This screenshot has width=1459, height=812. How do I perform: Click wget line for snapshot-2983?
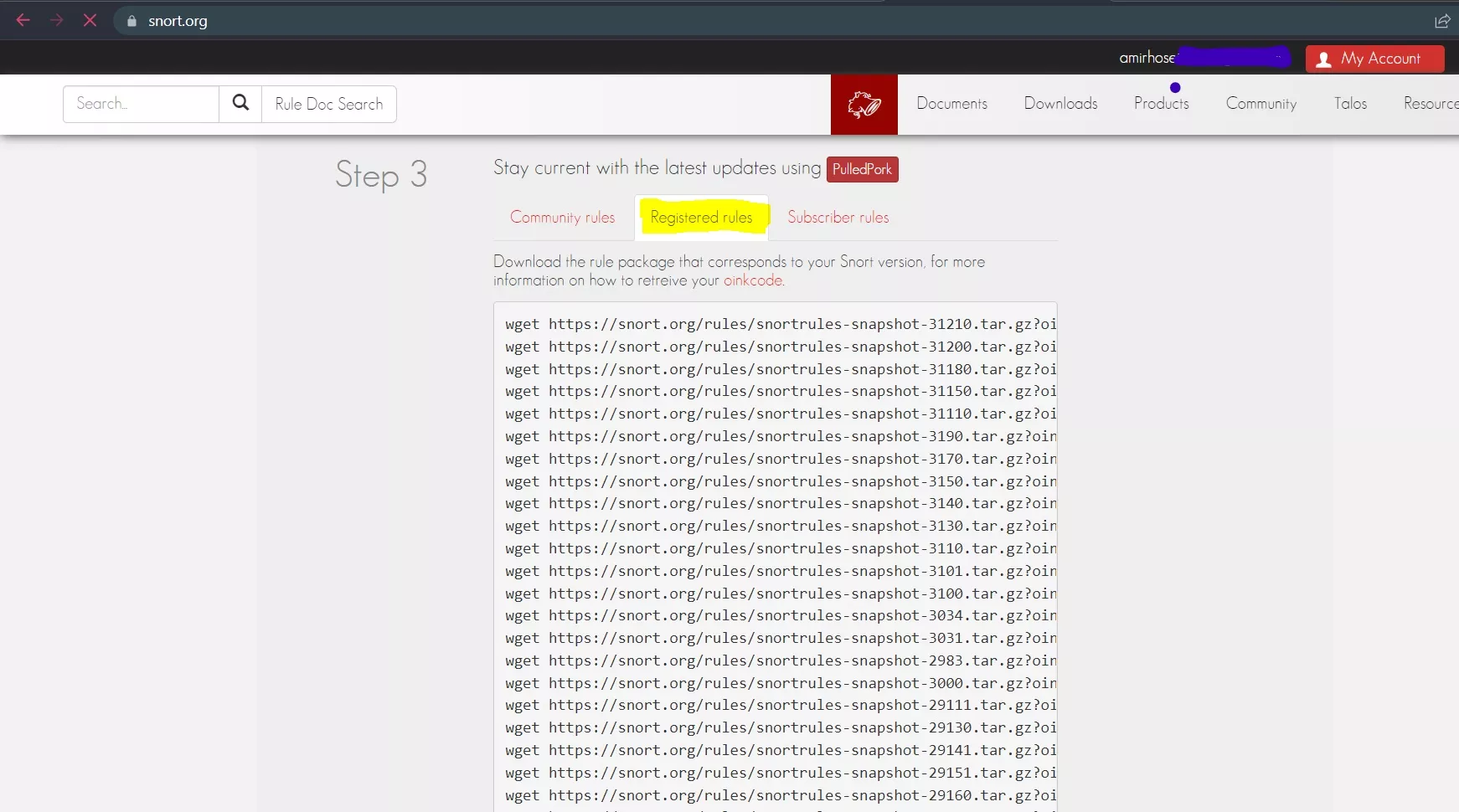click(781, 660)
